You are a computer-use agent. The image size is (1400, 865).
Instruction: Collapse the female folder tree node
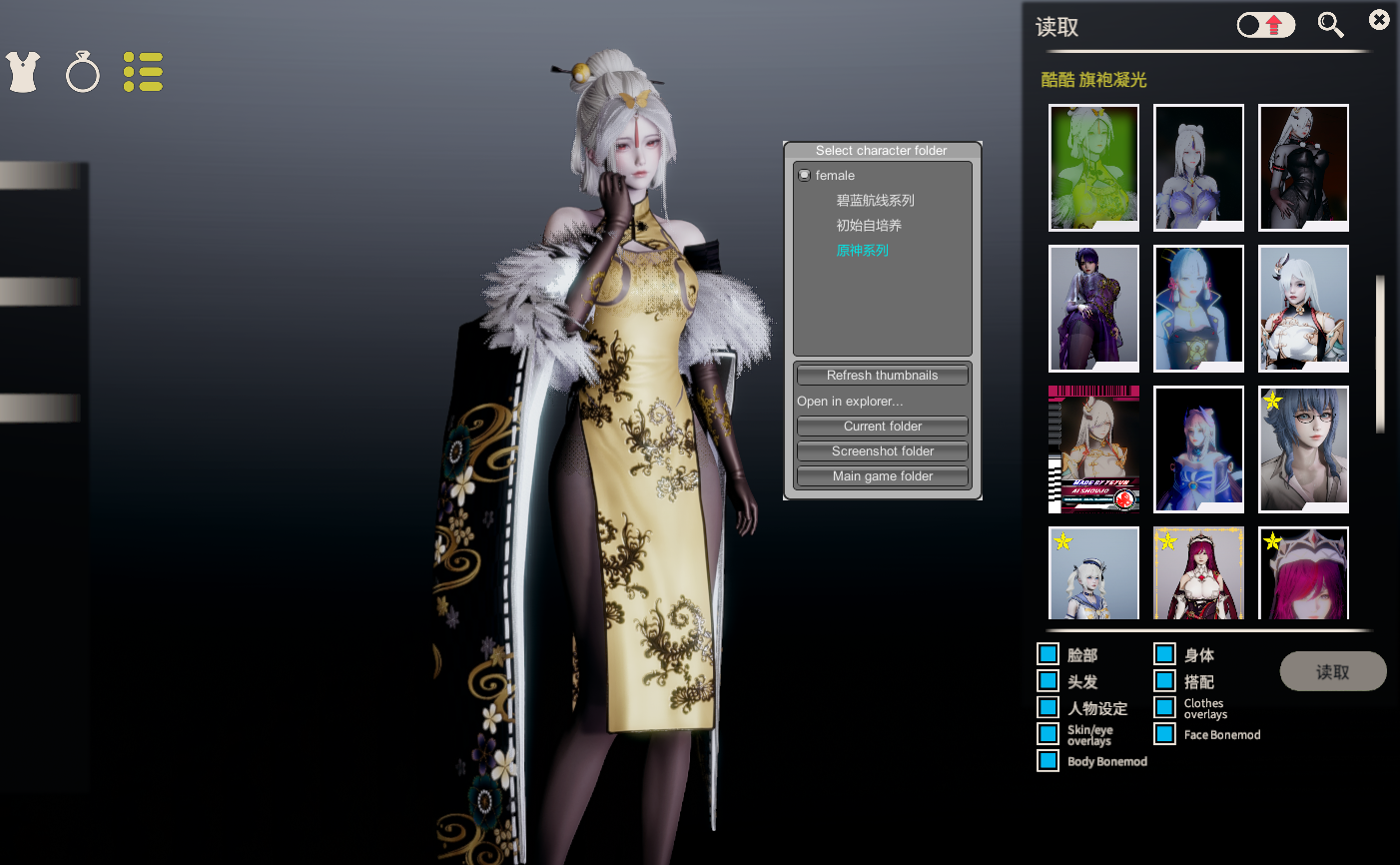[804, 175]
